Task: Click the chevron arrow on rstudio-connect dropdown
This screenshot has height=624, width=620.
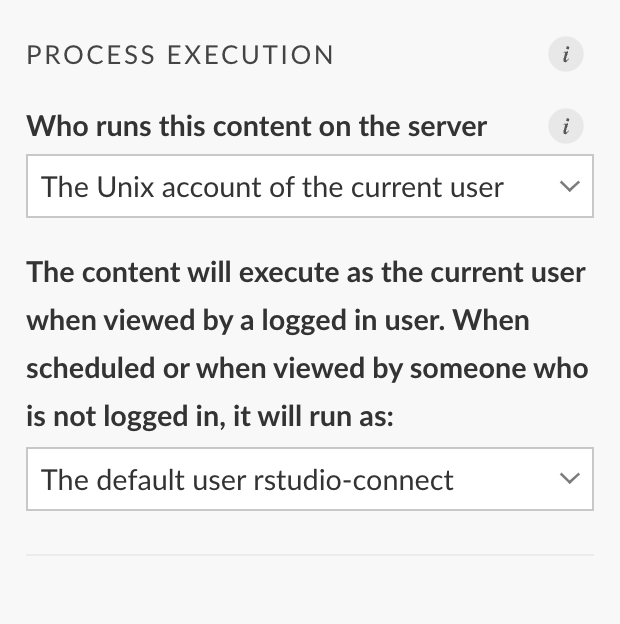Action: (569, 479)
